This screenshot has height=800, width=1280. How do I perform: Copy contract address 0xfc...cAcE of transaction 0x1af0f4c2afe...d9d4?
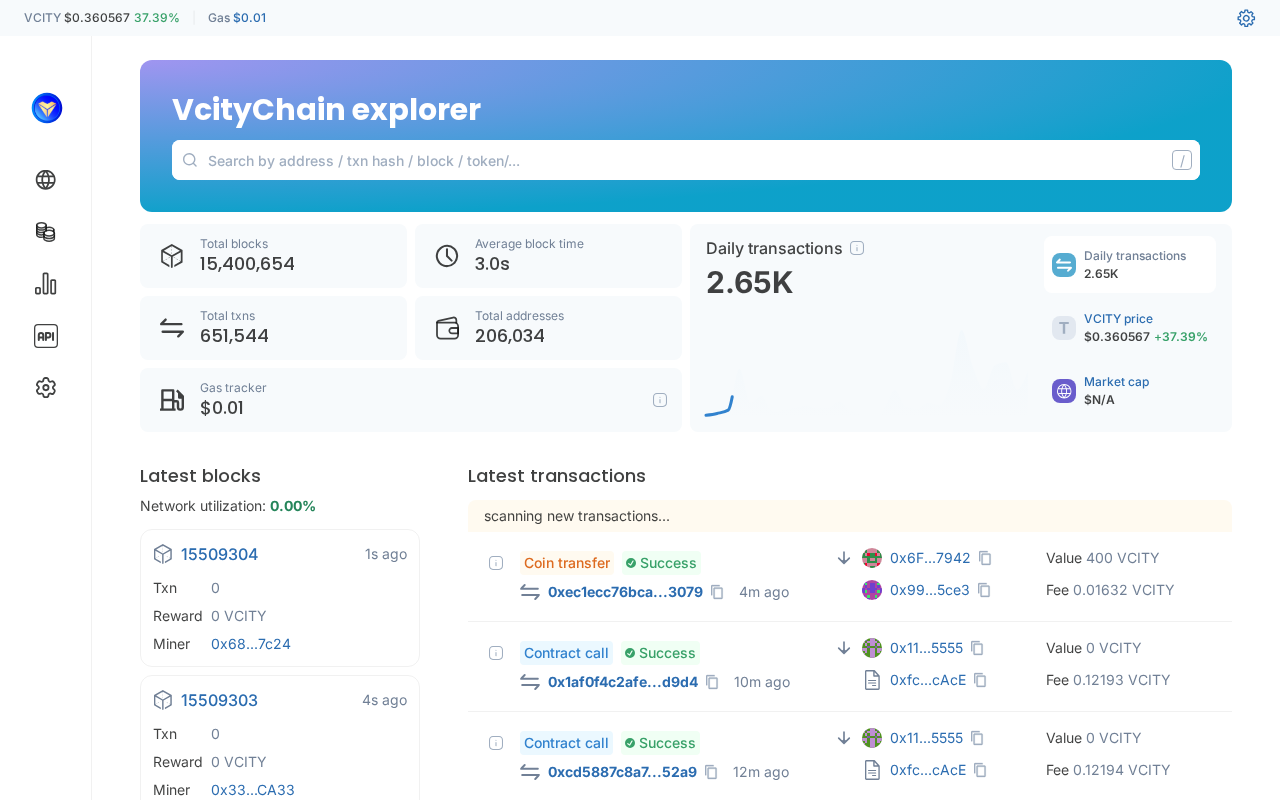(980, 680)
